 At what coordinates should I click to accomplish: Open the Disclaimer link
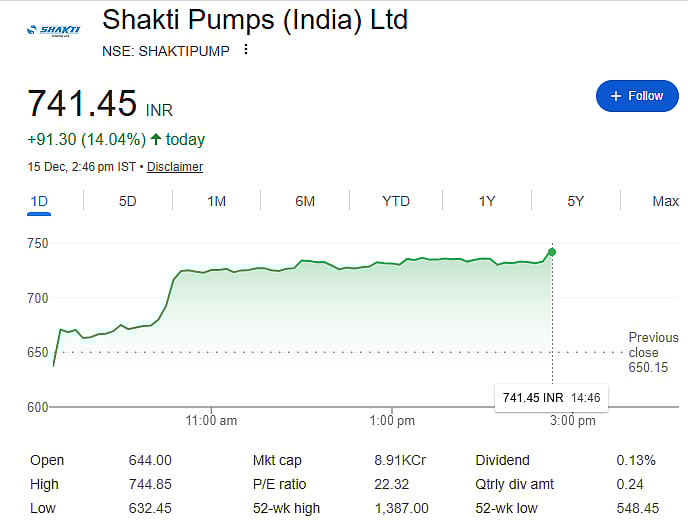[x=175, y=167]
